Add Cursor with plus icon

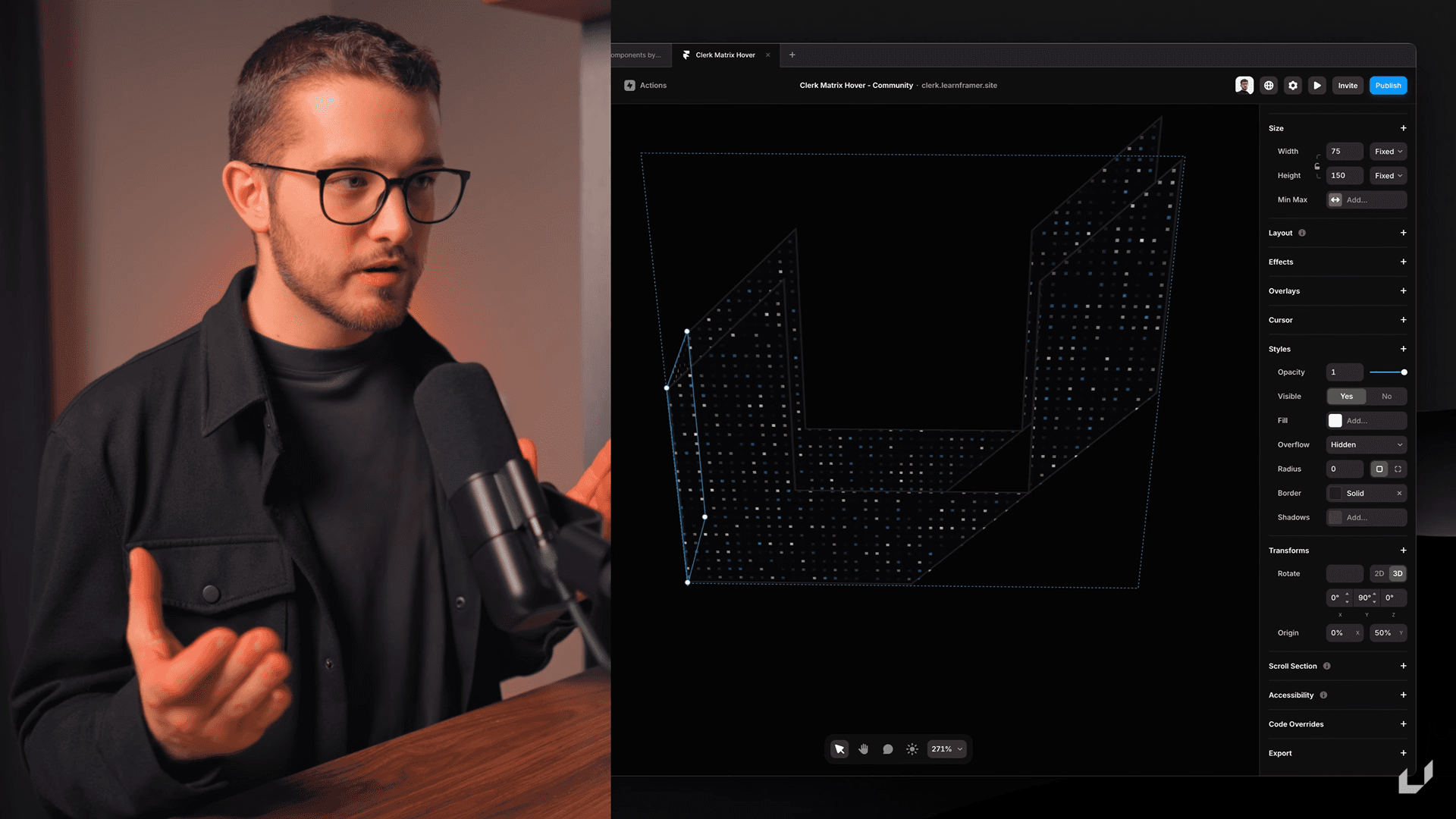pos(1403,320)
